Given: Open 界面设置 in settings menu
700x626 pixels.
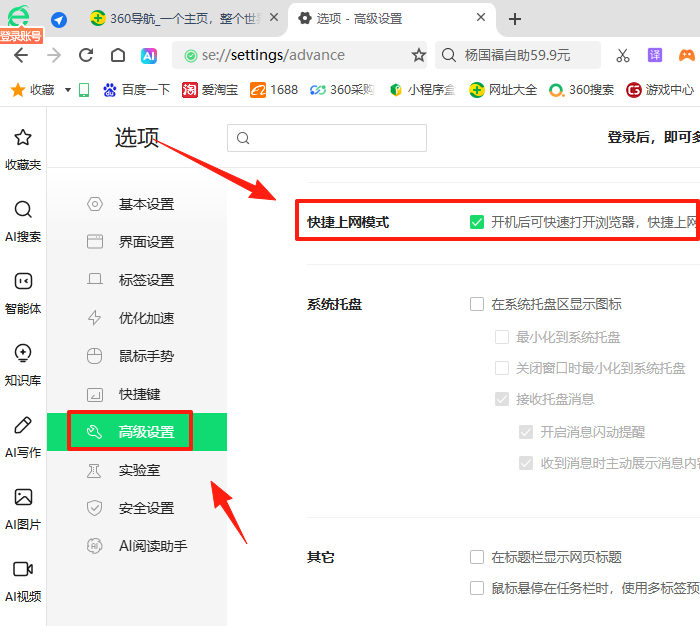Looking at the screenshot, I should point(137,242).
